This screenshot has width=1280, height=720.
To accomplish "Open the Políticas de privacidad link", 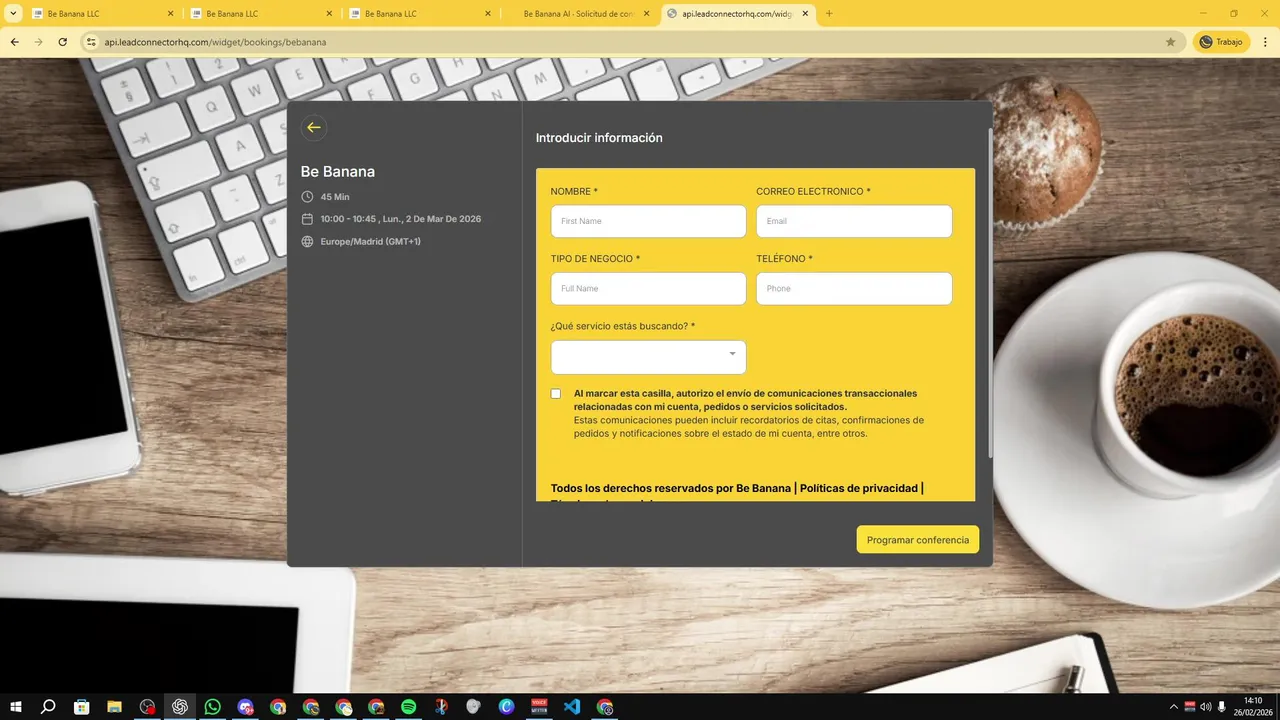I will (x=859, y=488).
